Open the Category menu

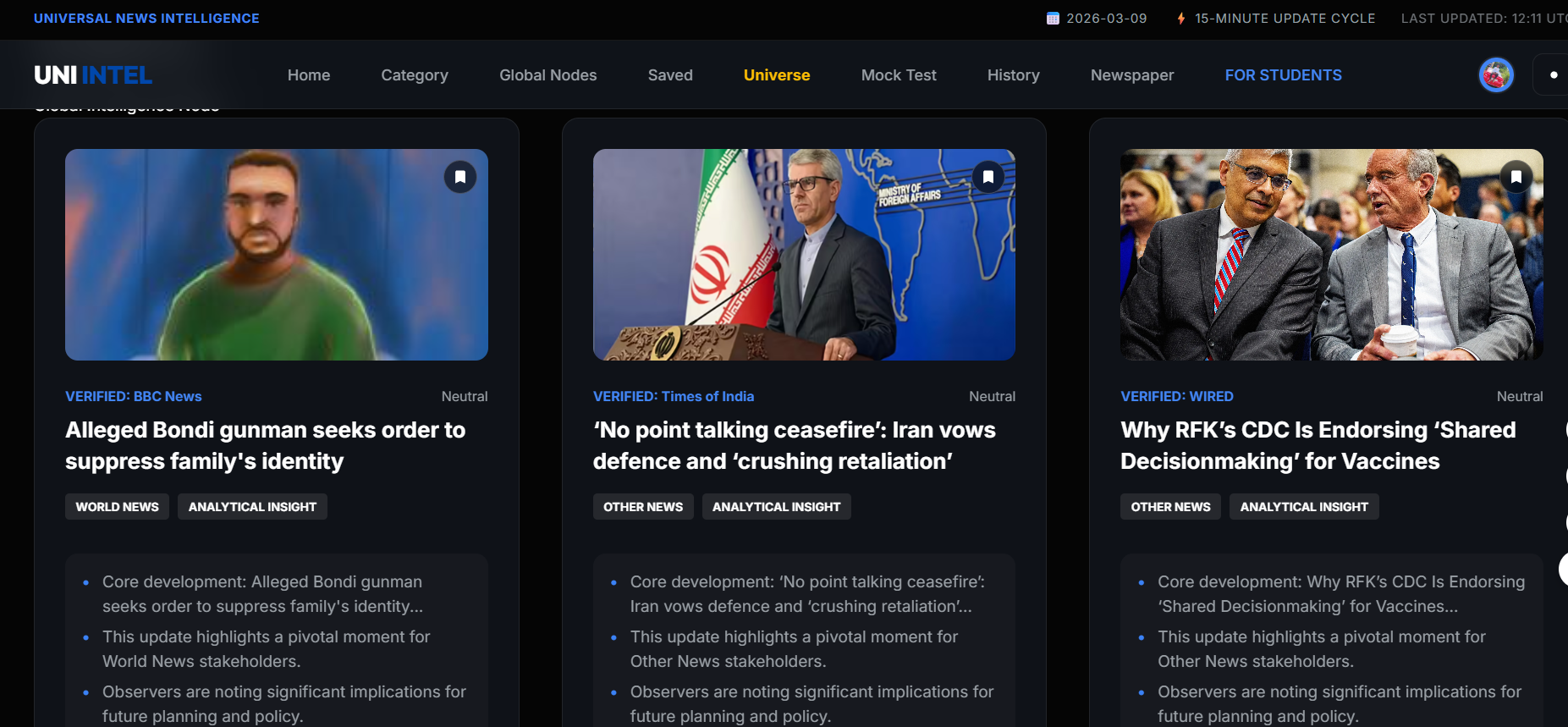coord(415,75)
